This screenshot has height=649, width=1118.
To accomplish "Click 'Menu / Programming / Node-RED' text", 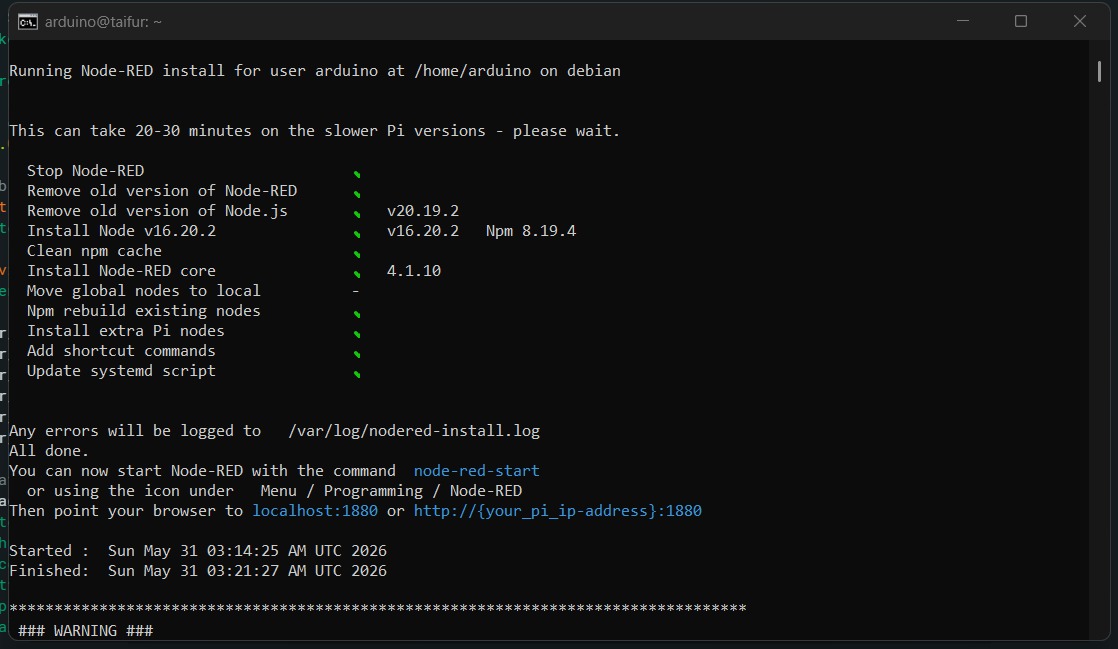I will (391, 491).
